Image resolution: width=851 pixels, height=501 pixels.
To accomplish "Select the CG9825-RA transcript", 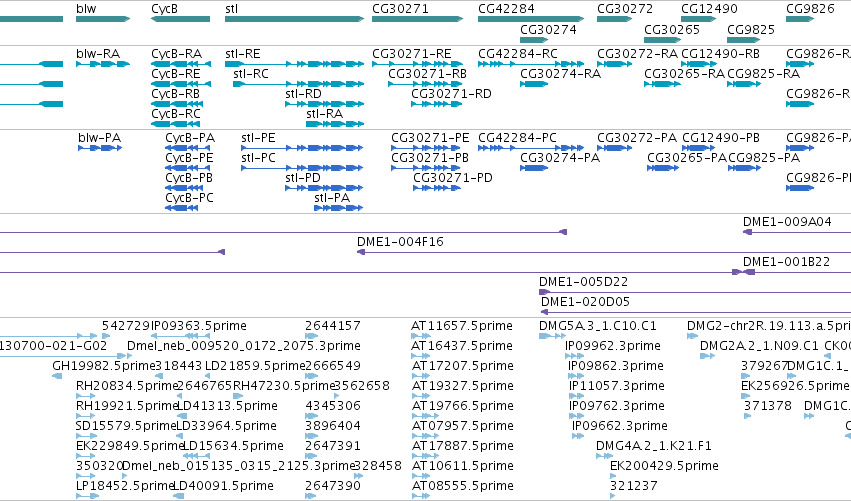I will [744, 84].
